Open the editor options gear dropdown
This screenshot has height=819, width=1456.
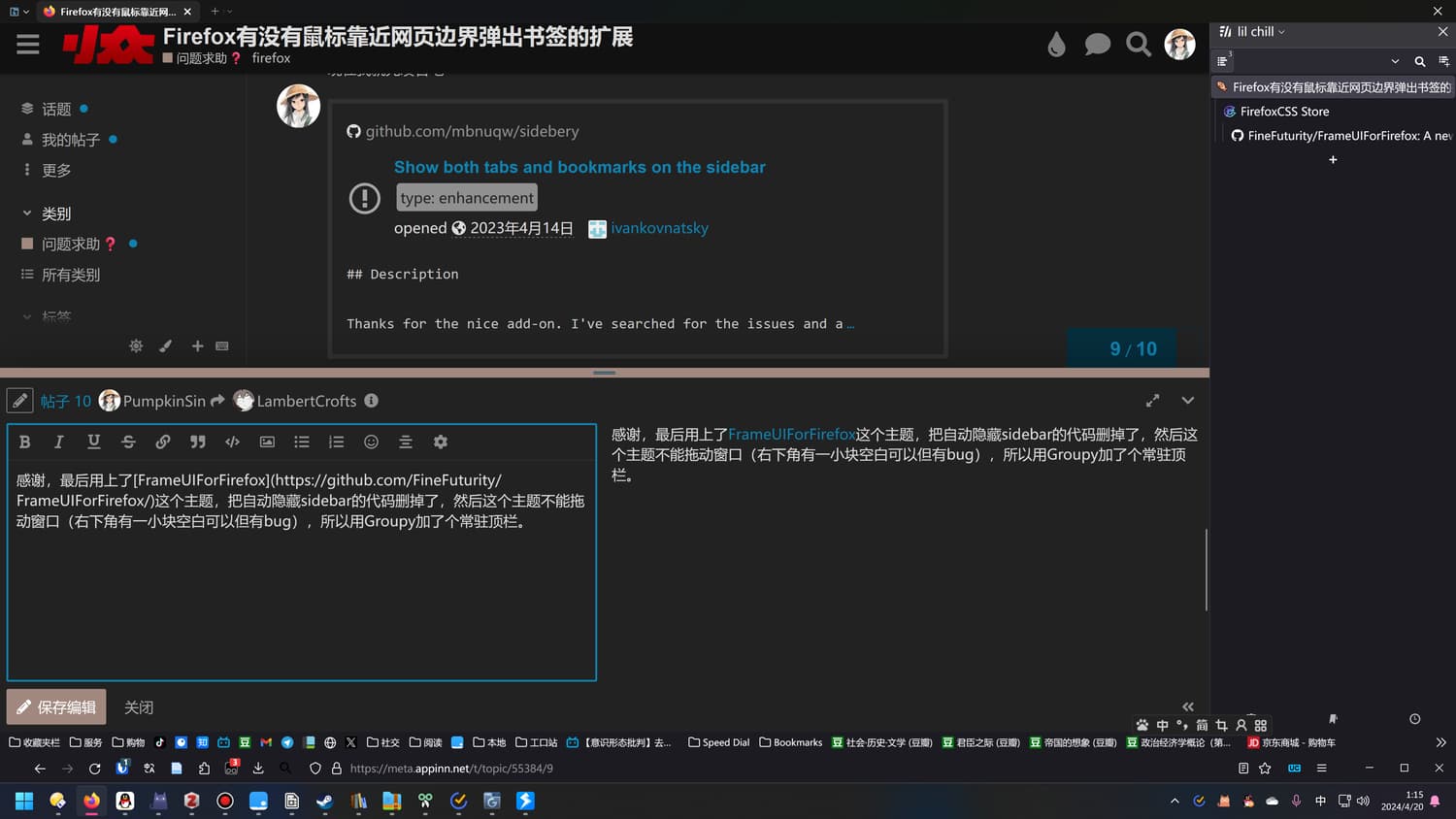point(441,442)
